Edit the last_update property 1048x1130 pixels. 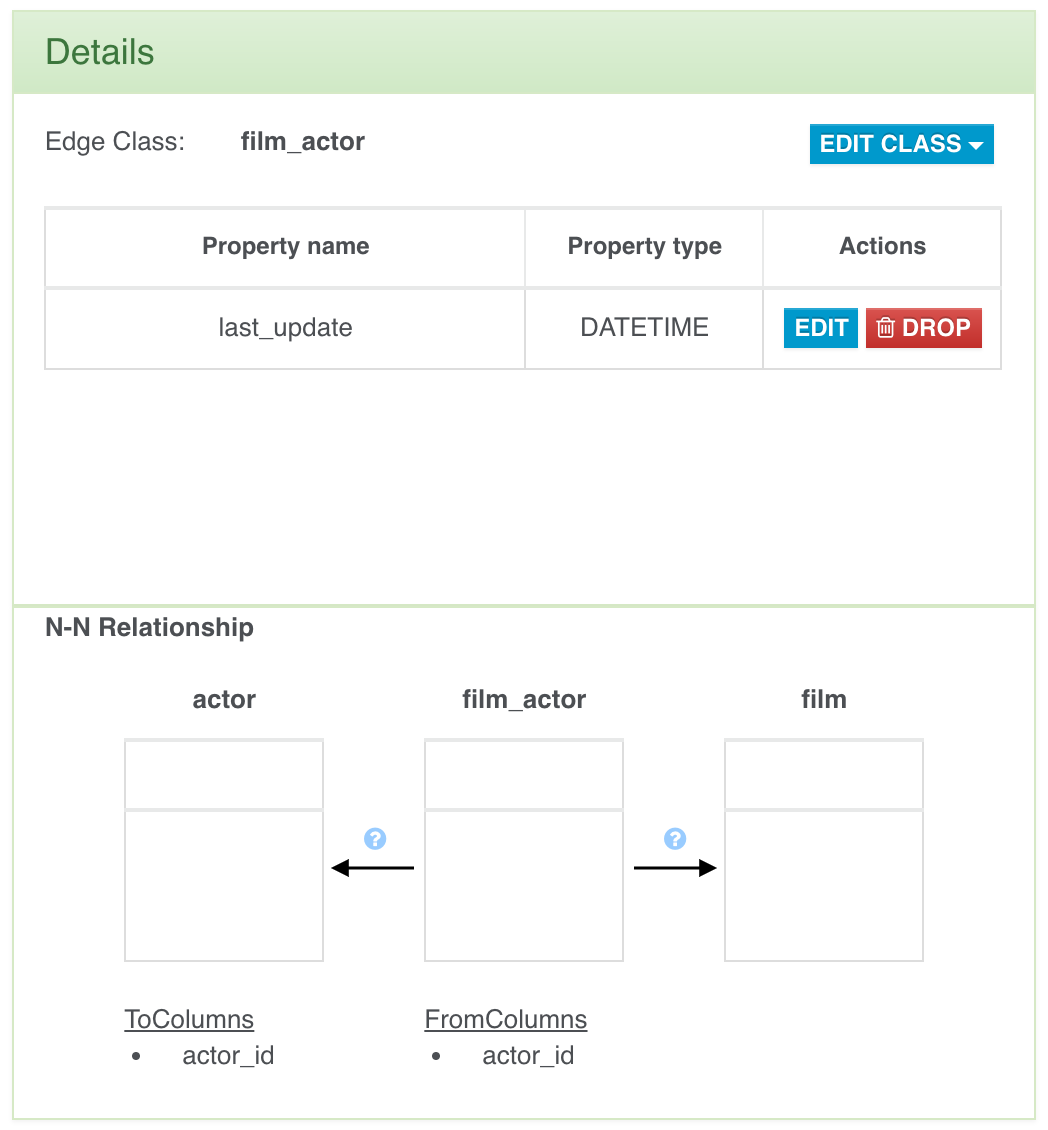821,328
